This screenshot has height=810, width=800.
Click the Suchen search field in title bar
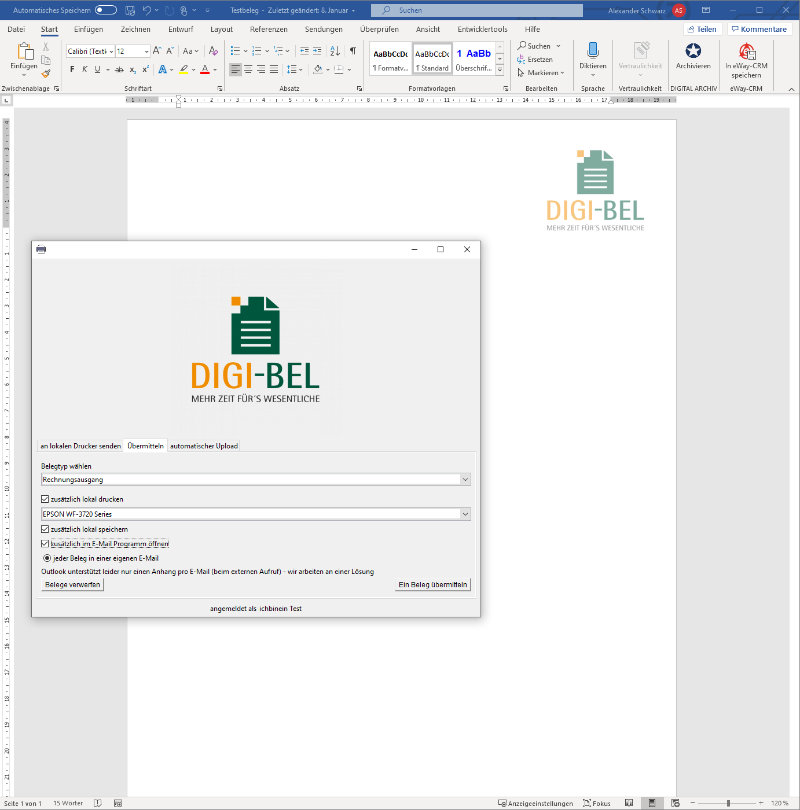click(x=477, y=10)
